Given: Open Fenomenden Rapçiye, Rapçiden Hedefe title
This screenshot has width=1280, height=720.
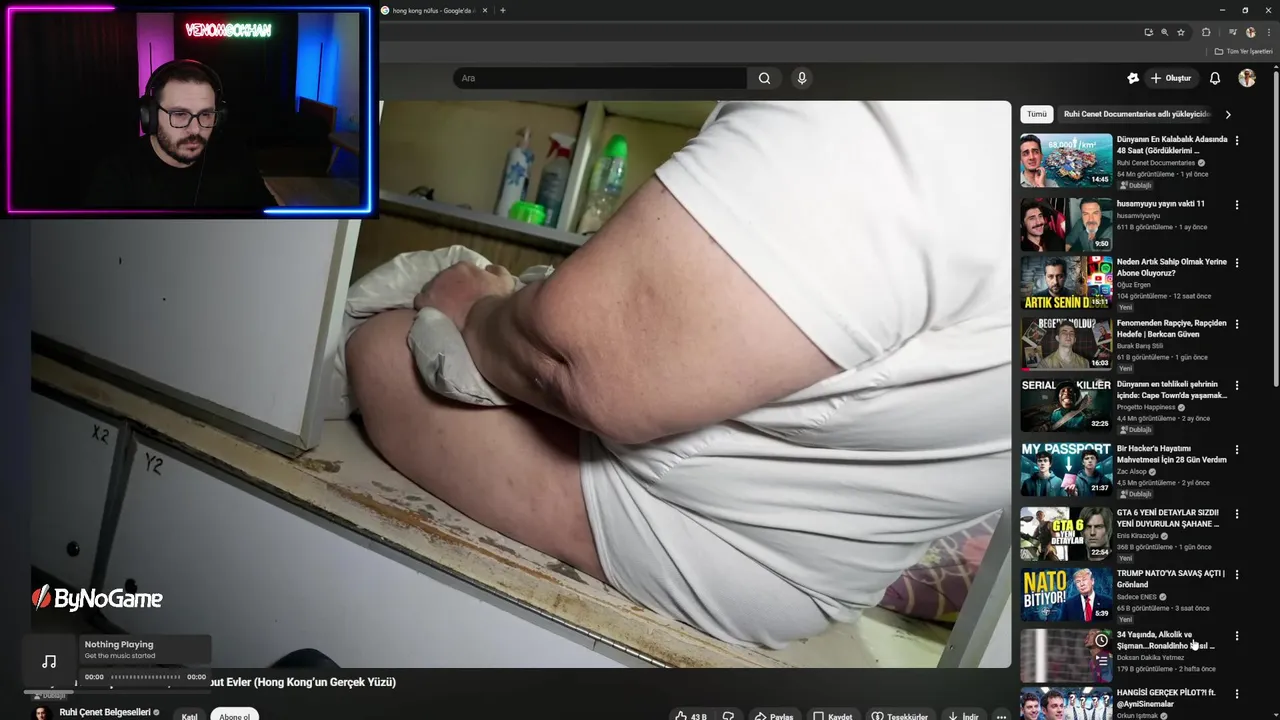Looking at the screenshot, I should click(1171, 328).
